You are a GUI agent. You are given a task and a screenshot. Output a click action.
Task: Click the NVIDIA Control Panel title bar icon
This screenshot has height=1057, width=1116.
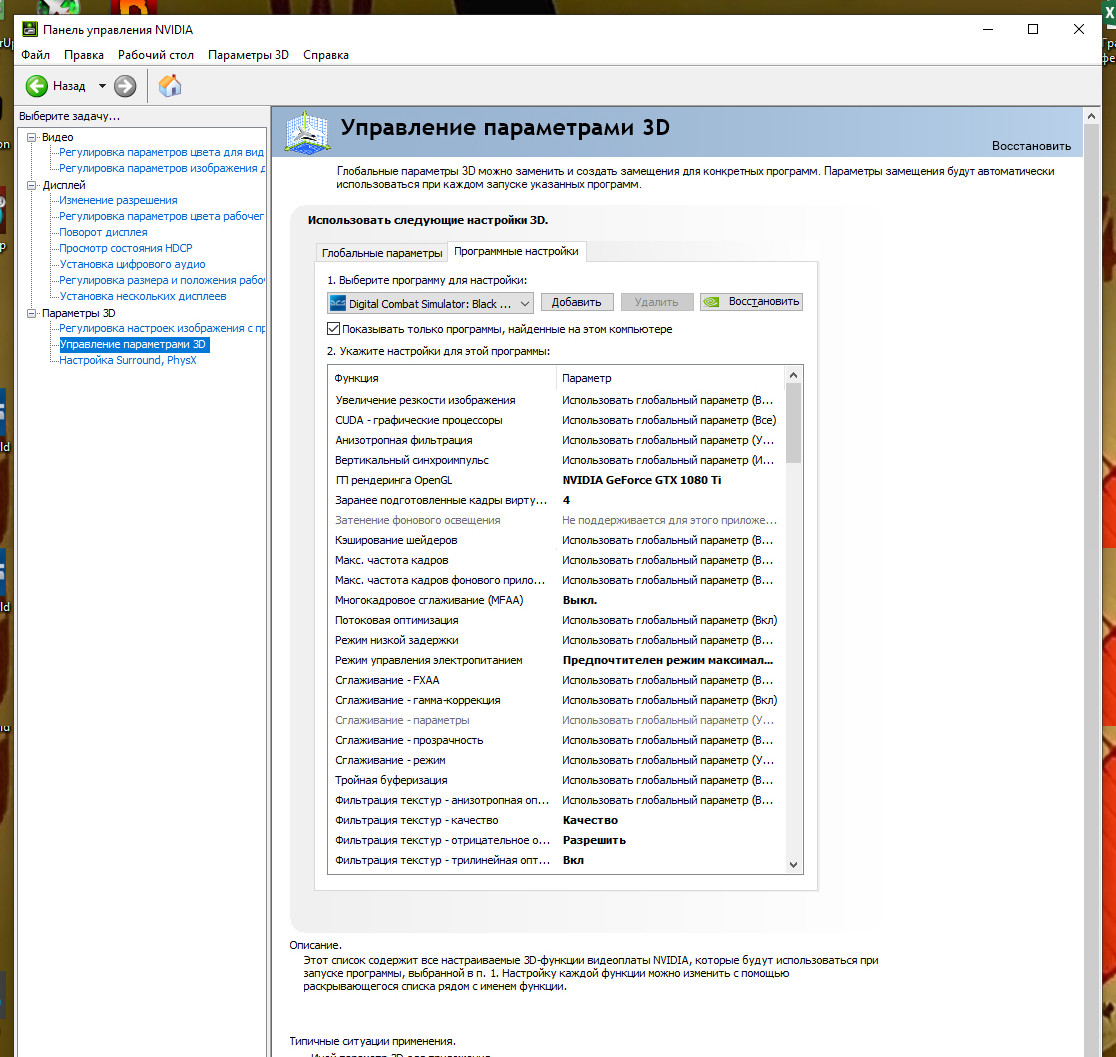point(29,29)
